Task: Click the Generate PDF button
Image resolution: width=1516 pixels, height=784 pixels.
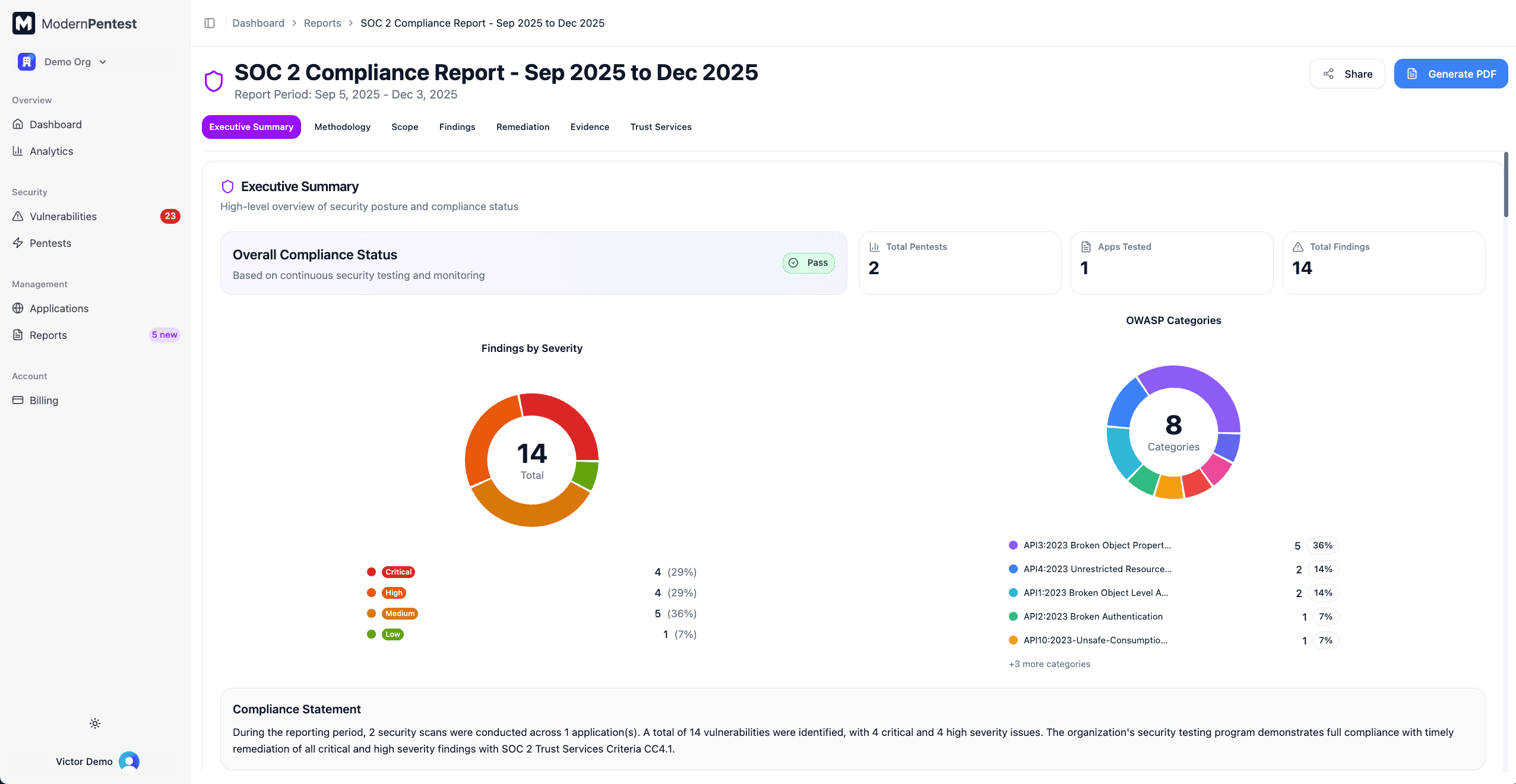Action: [1451, 73]
